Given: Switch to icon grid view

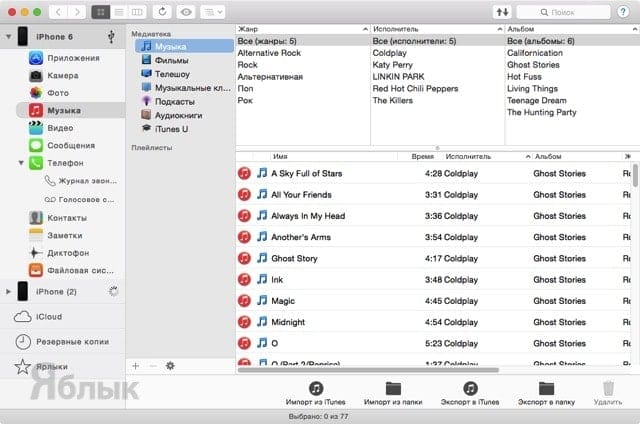Looking at the screenshot, I should pos(101,12).
